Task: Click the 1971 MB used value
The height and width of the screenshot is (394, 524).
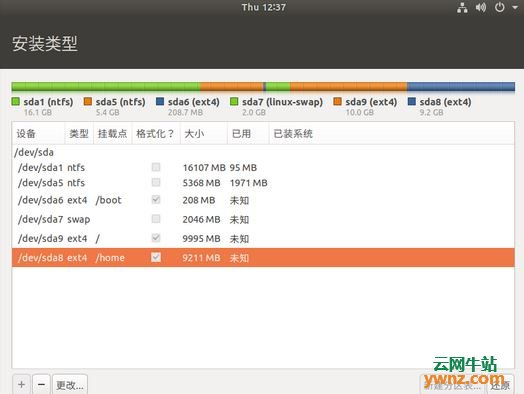Action: [249, 183]
